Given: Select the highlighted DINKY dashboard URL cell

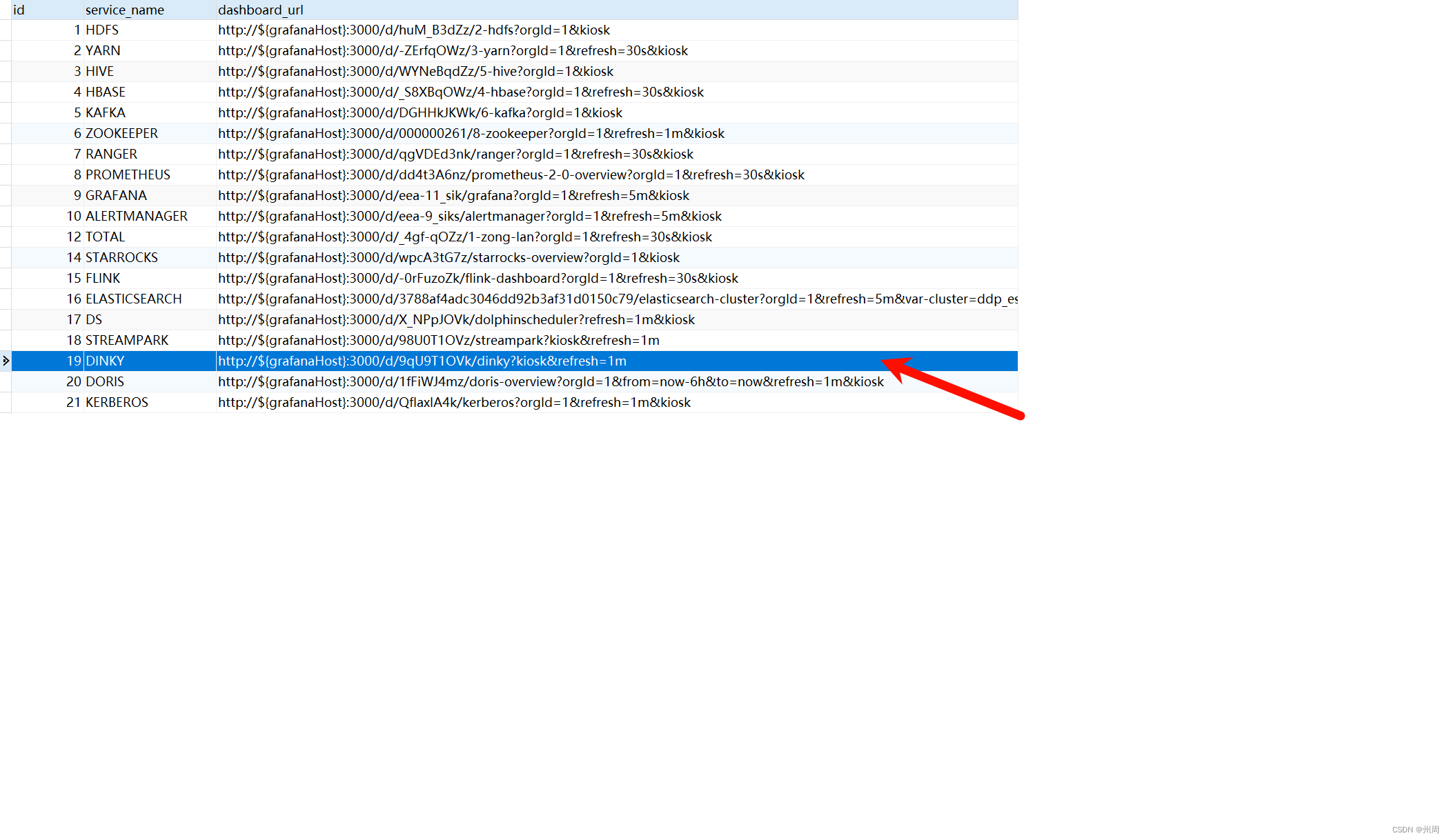Looking at the screenshot, I should pyautogui.click(x=422, y=361).
